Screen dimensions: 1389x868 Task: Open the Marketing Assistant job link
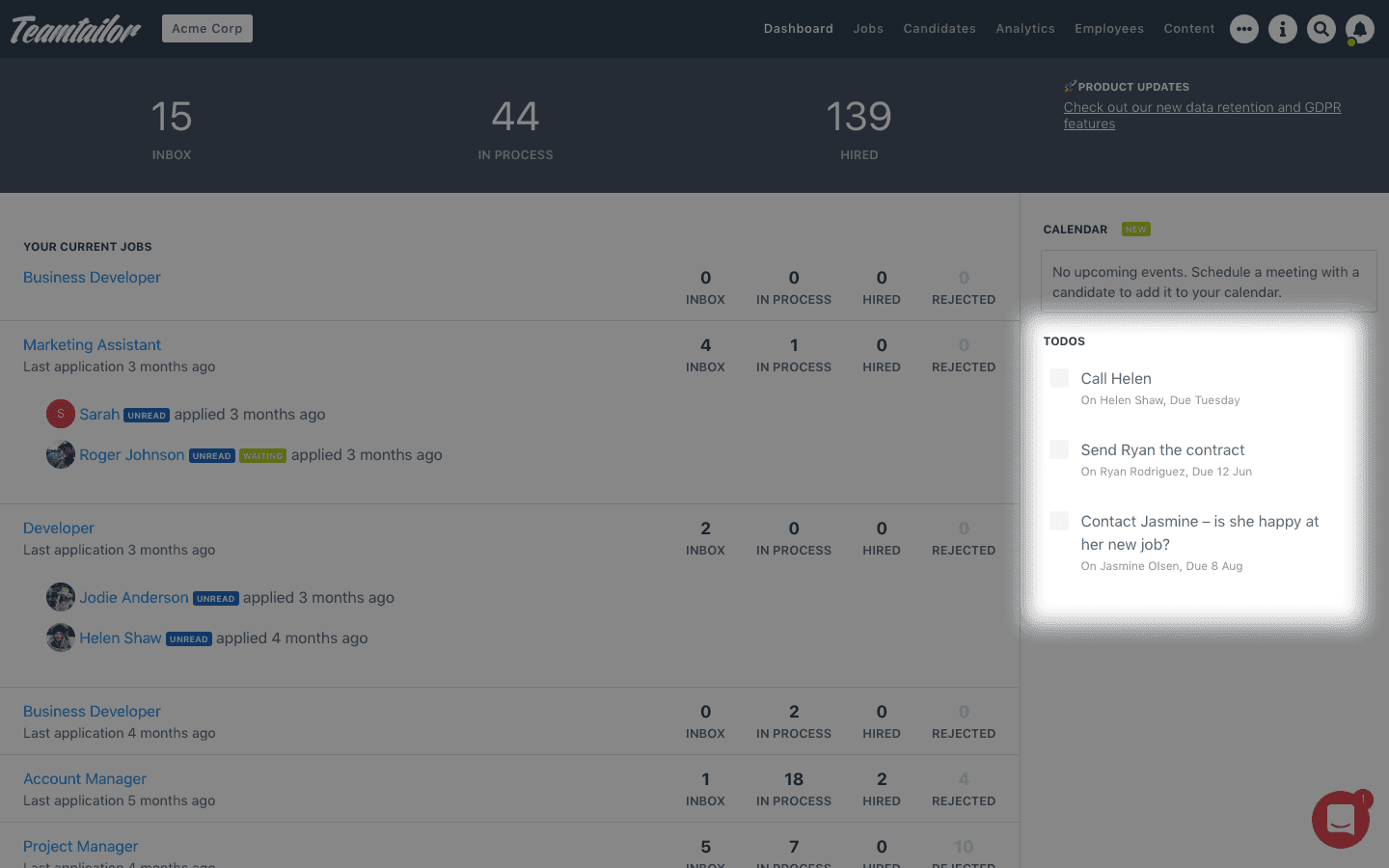coord(92,344)
